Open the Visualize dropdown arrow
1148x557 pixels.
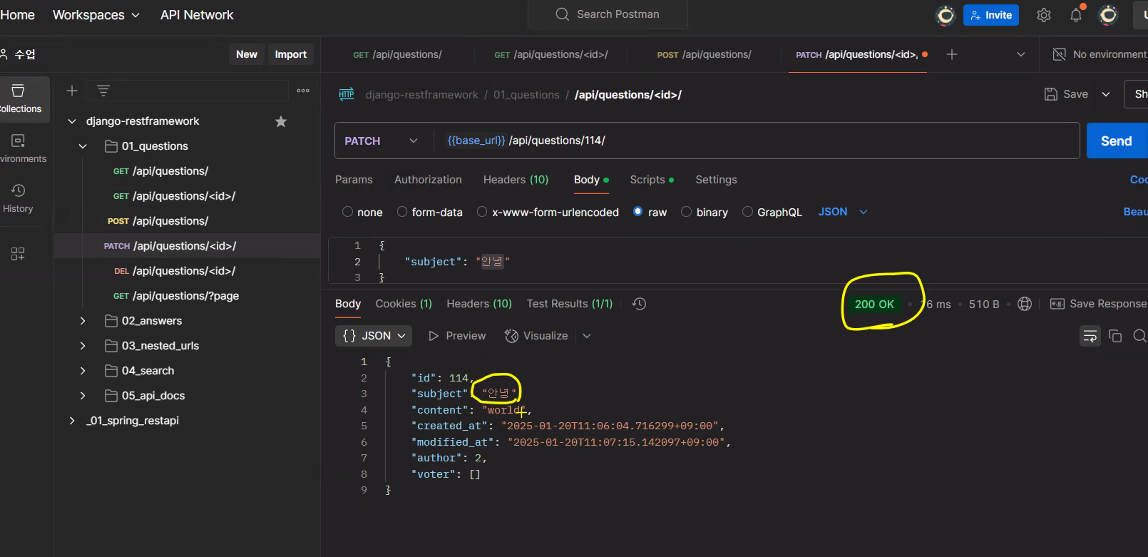pyautogui.click(x=586, y=336)
